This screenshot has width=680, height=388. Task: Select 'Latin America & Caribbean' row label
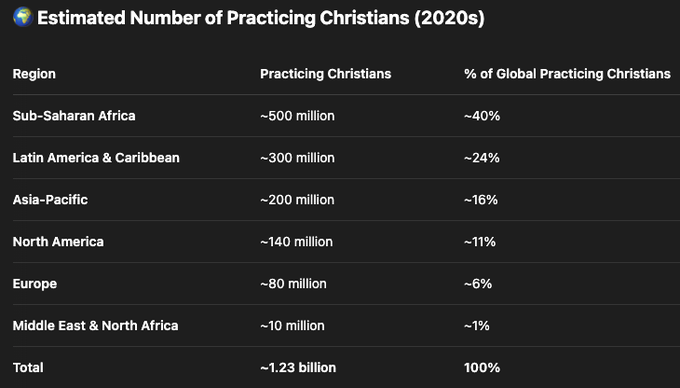point(96,158)
